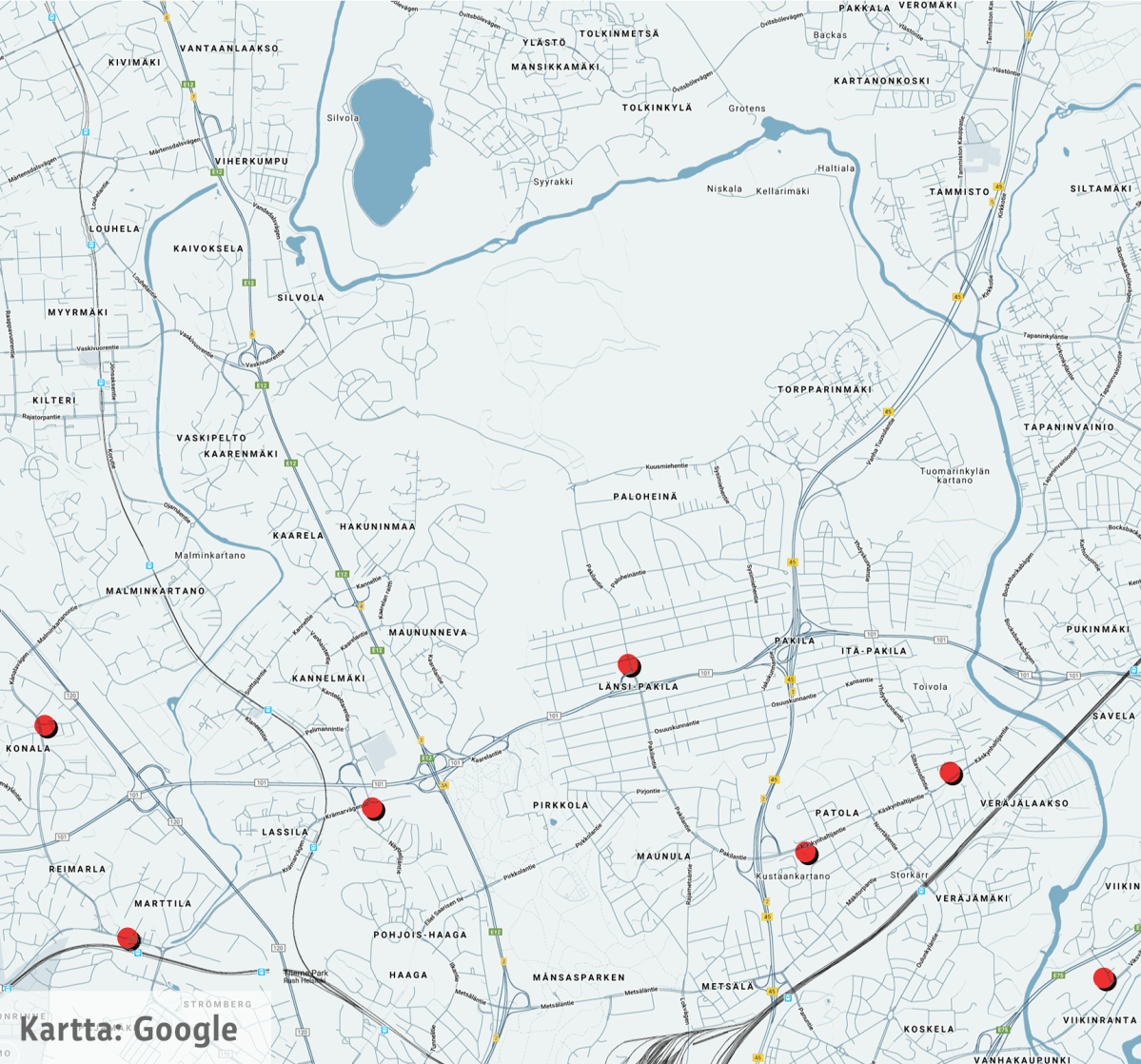Click the Kustaankartano label
The width and height of the screenshot is (1141, 1064).
coord(793,877)
